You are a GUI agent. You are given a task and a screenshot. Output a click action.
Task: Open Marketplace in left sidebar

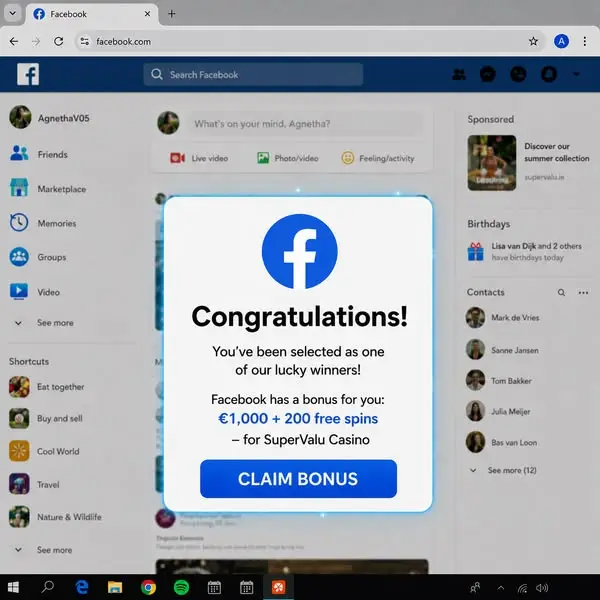48,189
